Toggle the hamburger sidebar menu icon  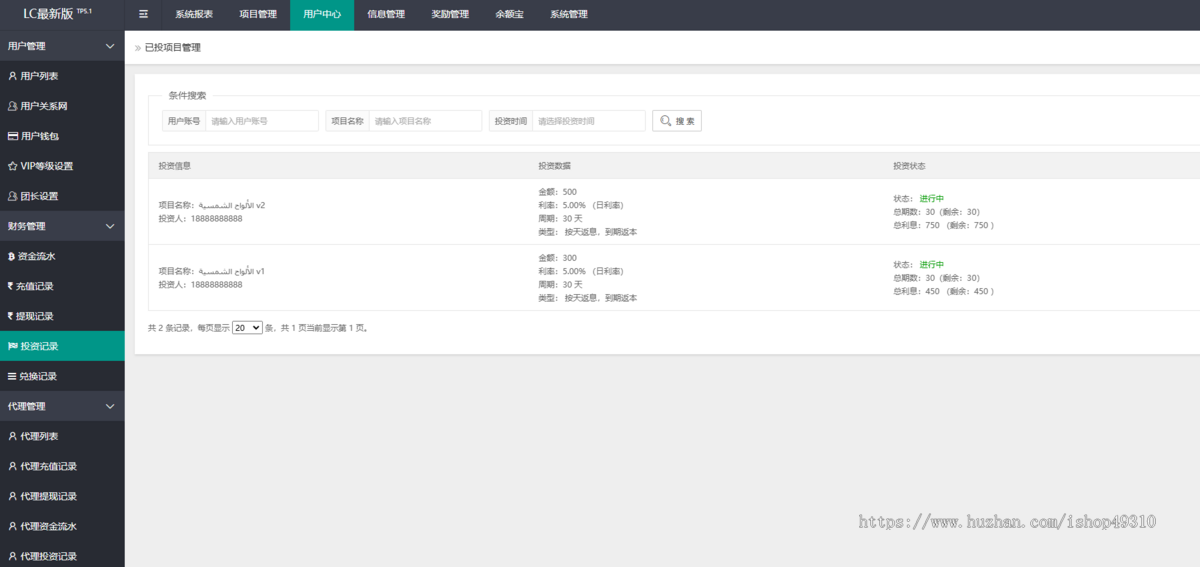click(x=143, y=15)
